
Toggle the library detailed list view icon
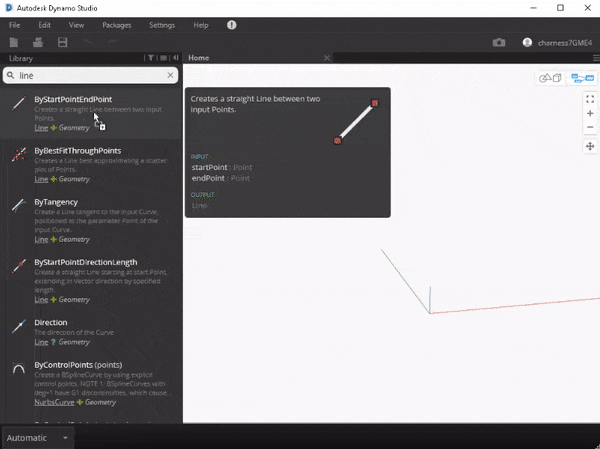[163, 58]
